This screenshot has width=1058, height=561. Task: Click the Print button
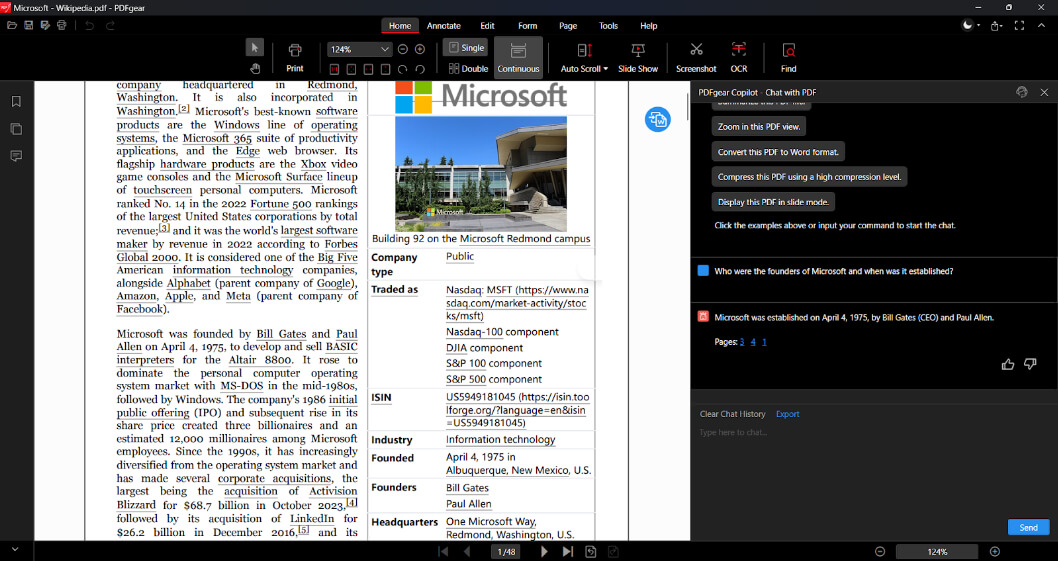point(295,58)
